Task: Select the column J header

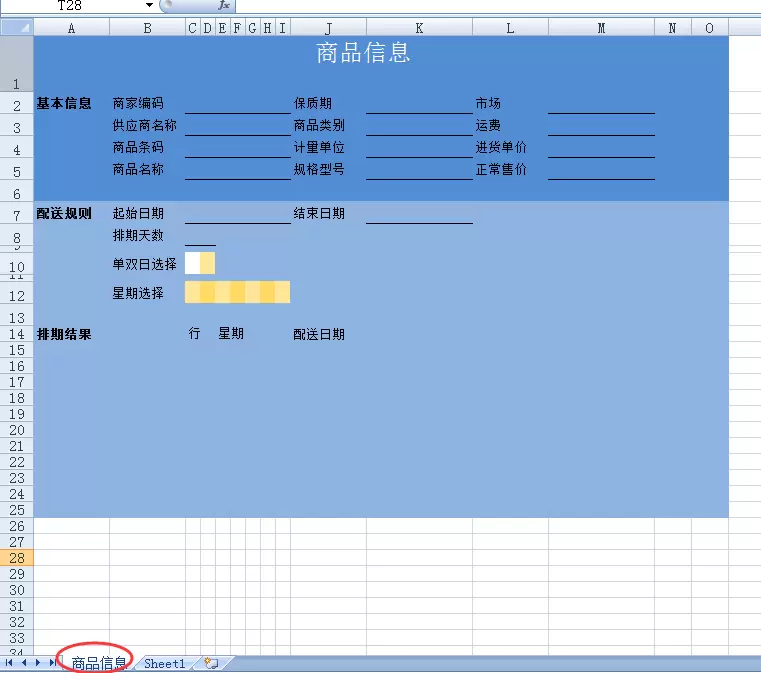Action: pyautogui.click(x=329, y=28)
